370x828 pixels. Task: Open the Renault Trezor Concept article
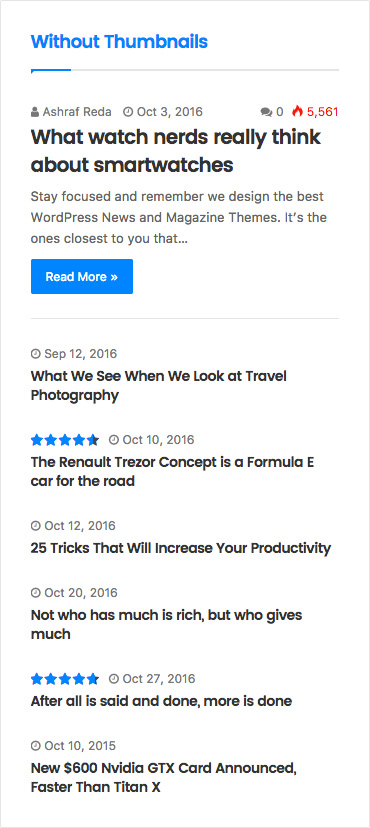tap(173, 472)
